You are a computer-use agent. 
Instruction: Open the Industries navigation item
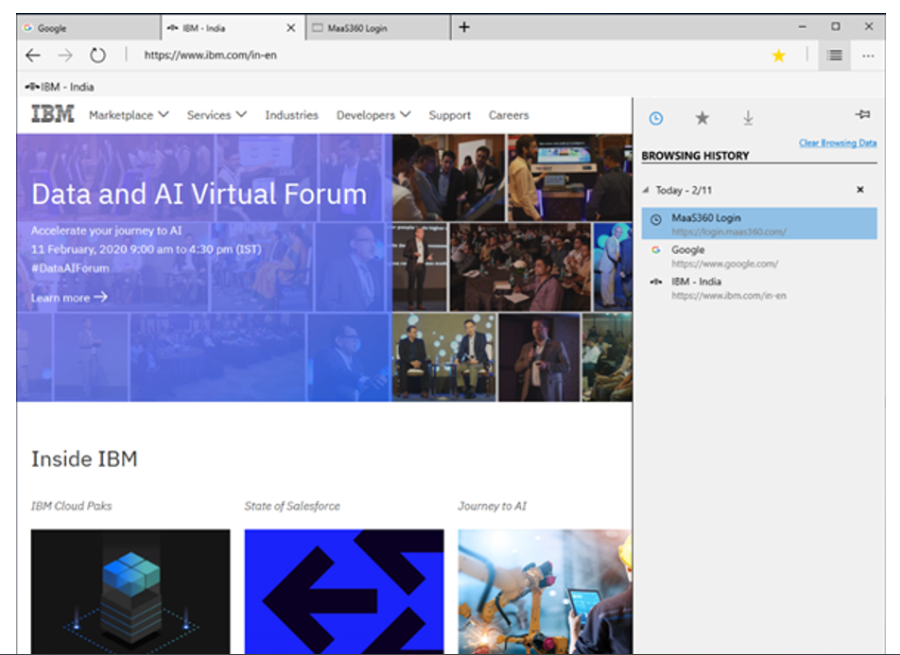tap(292, 115)
